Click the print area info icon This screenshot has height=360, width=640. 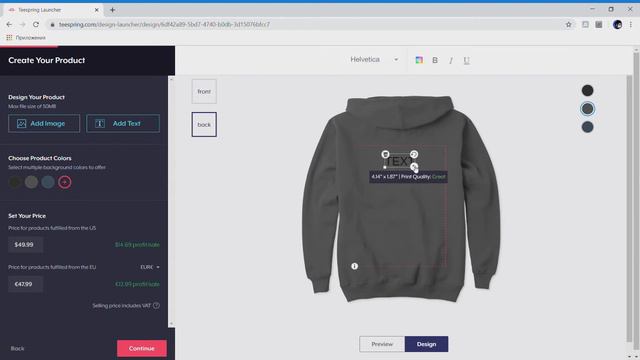(354, 266)
